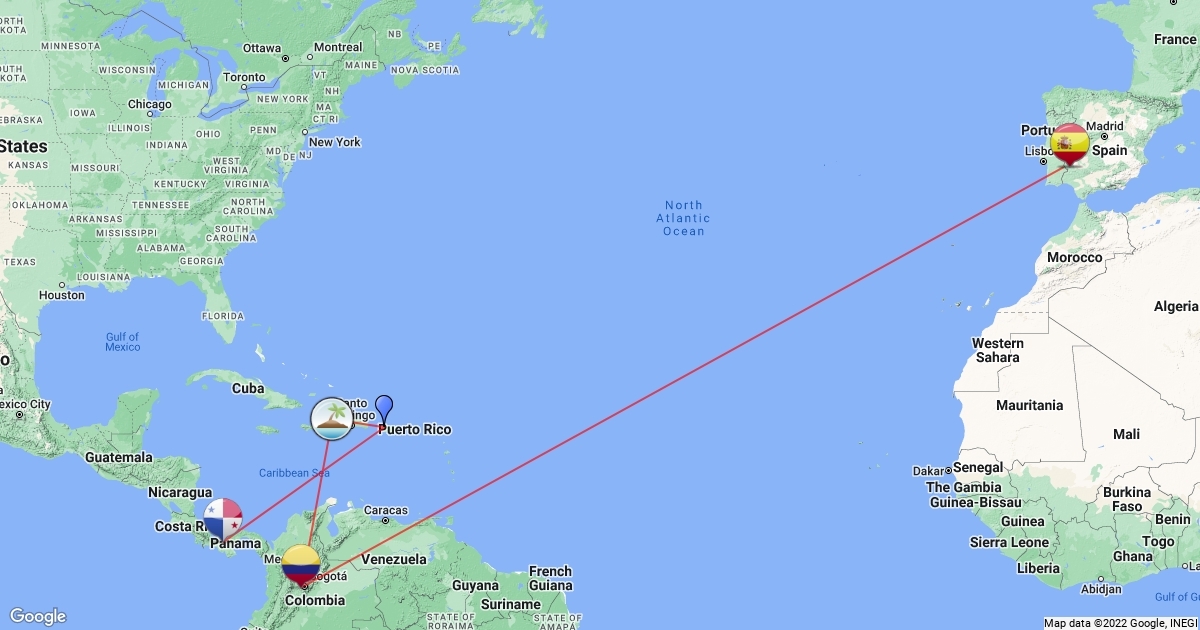
Task: Click the Caracas city dot
Action: pyautogui.click(x=386, y=522)
